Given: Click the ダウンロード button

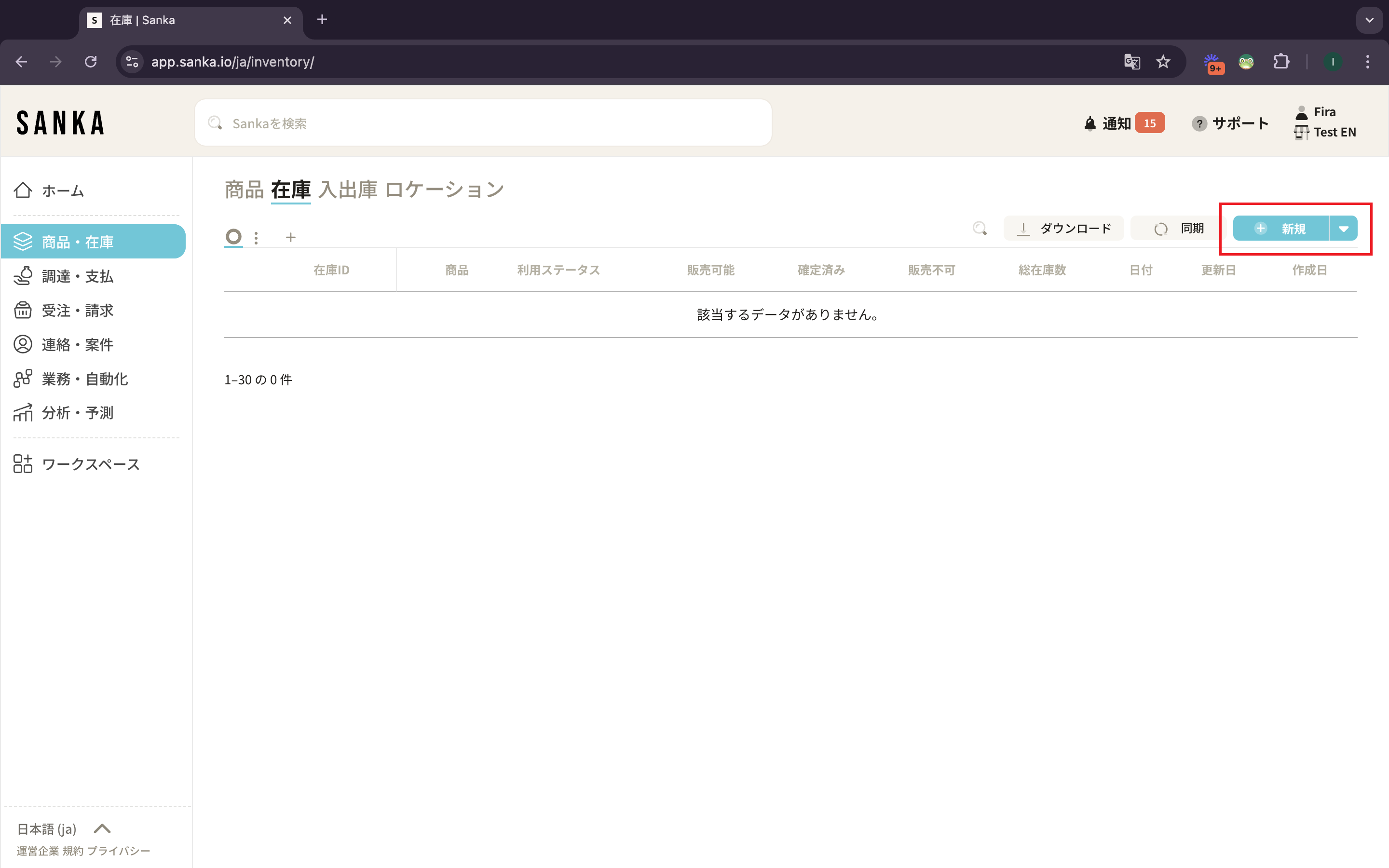Looking at the screenshot, I should [x=1063, y=229].
